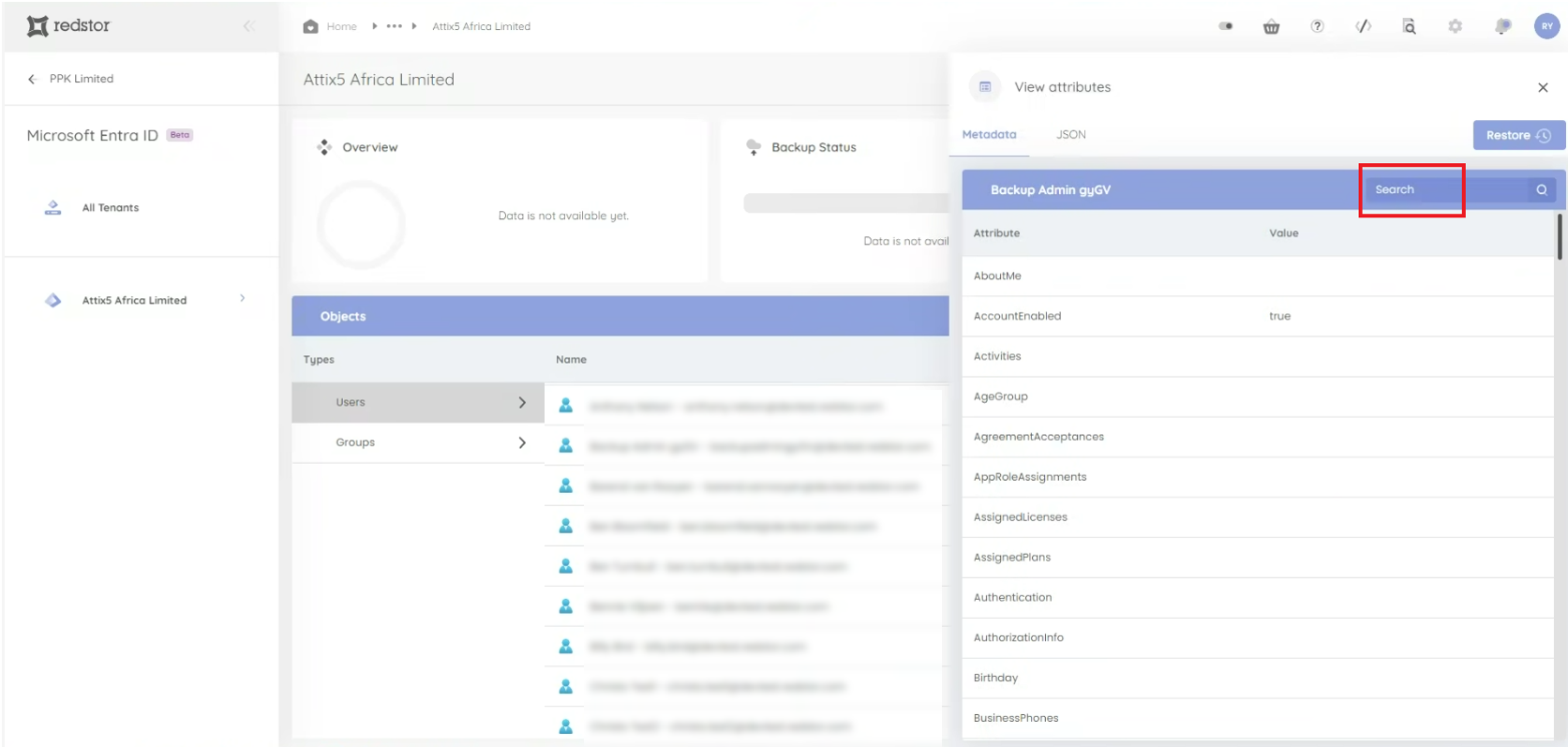Select Users in the Types list
1568x747 pixels.
418,402
